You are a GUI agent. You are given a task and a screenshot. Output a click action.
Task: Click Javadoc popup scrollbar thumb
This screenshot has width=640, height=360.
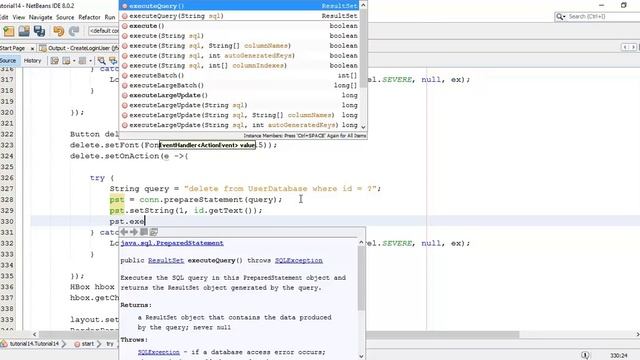click(361, 278)
